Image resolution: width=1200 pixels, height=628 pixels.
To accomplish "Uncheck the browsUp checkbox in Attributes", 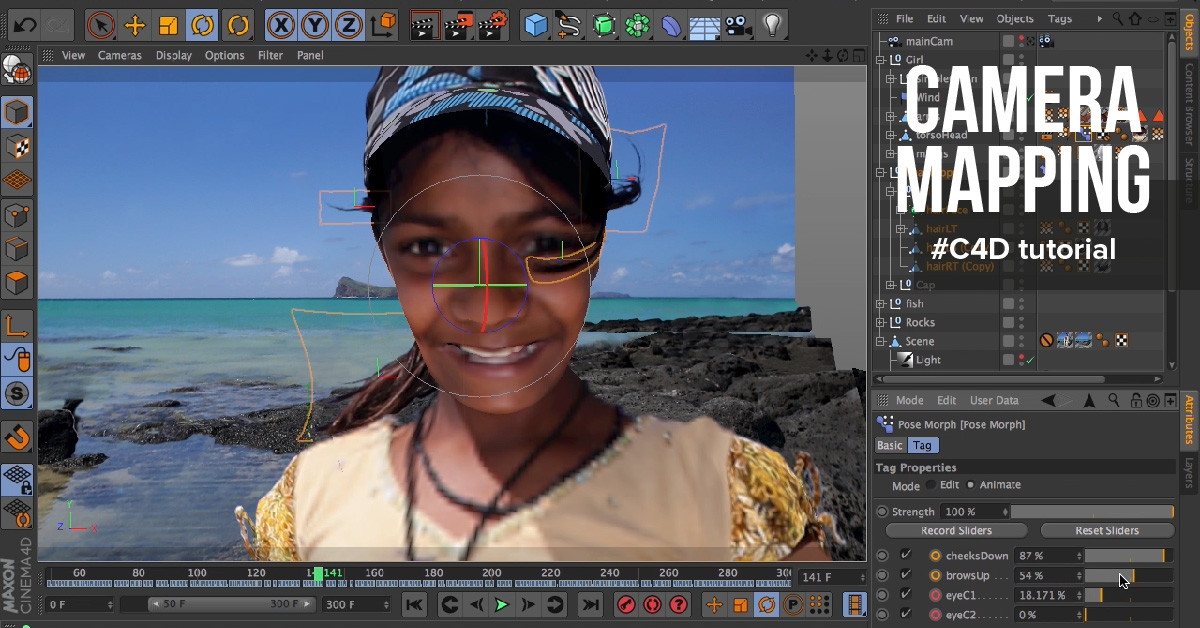I will [x=904, y=575].
